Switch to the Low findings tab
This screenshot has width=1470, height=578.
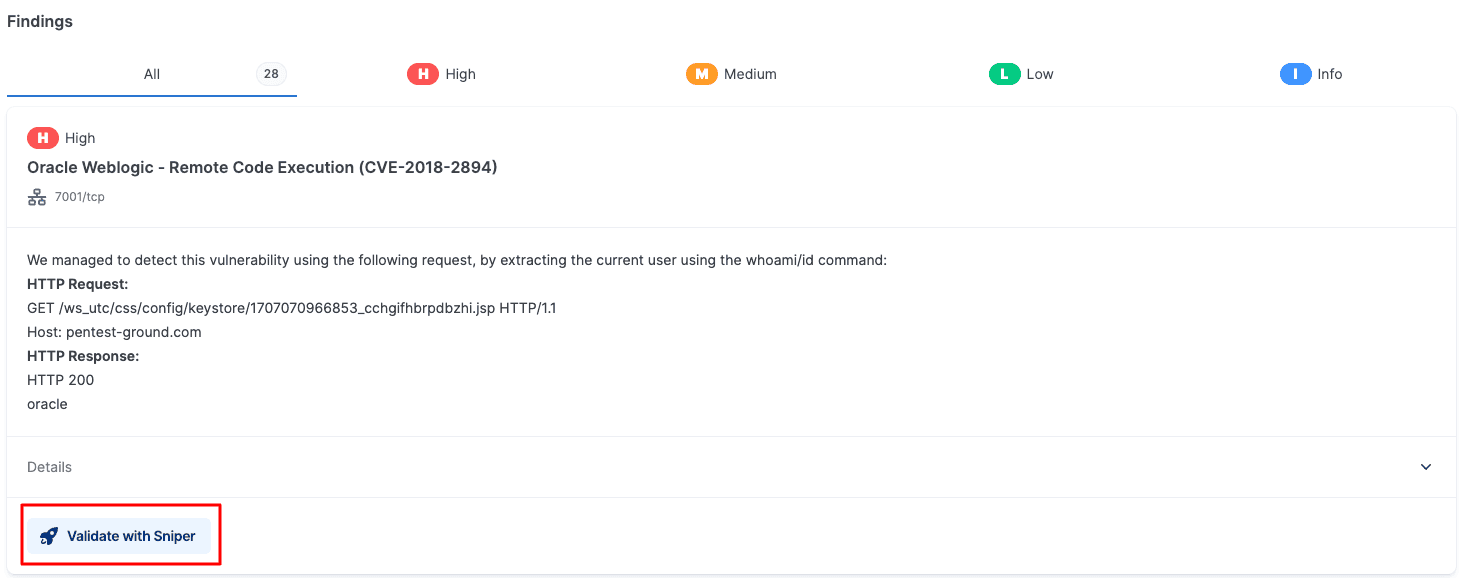1021,73
